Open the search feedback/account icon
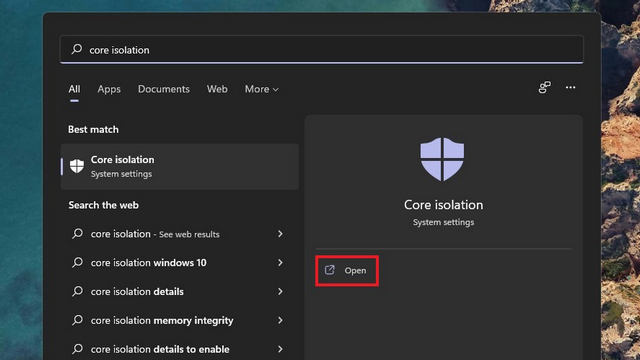Viewport: 640px width, 360px height. [544, 87]
